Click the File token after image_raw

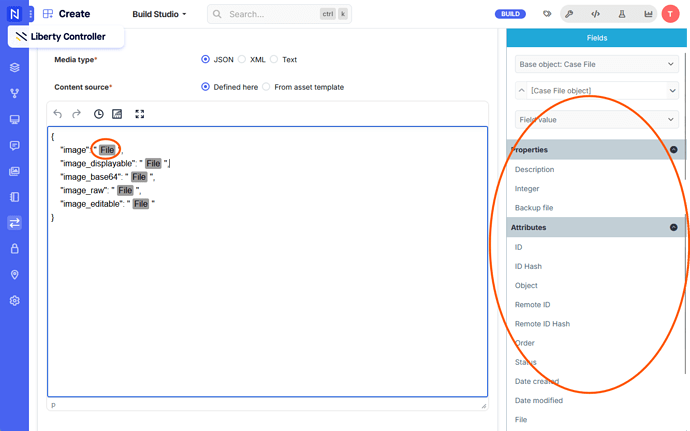[125, 190]
